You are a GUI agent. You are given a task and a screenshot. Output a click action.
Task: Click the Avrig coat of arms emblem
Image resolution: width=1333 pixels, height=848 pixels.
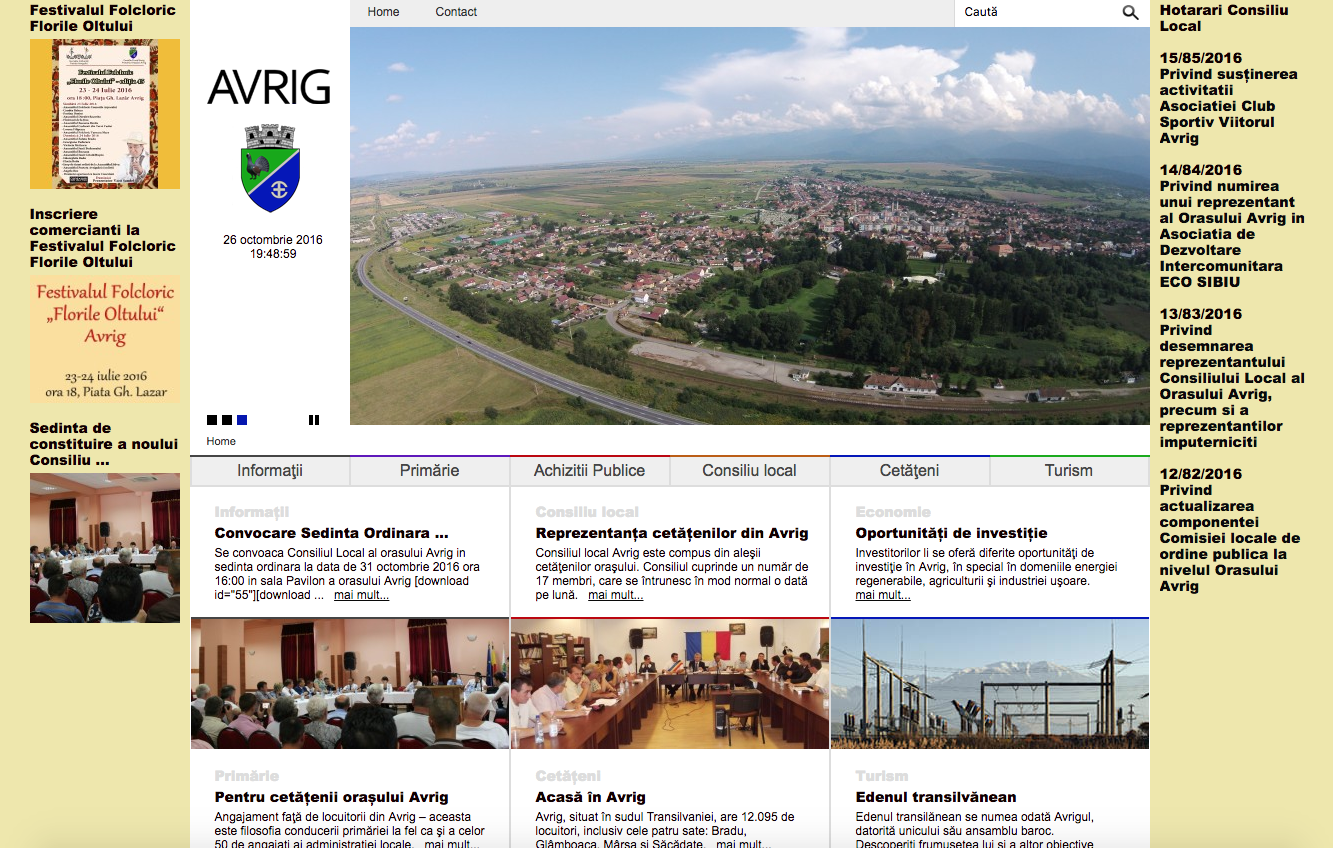[270, 168]
